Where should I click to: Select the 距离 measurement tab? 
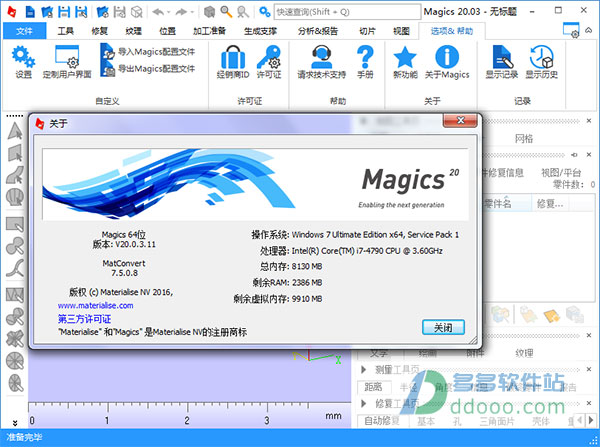point(373,387)
